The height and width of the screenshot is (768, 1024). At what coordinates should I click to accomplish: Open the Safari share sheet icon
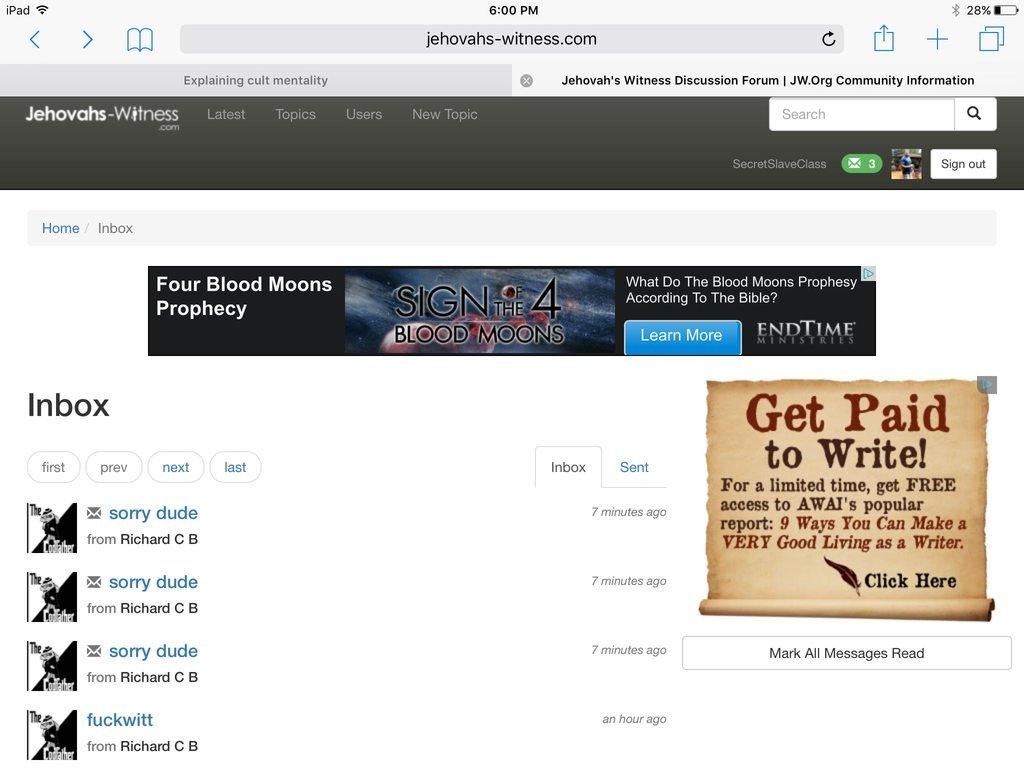tap(884, 38)
